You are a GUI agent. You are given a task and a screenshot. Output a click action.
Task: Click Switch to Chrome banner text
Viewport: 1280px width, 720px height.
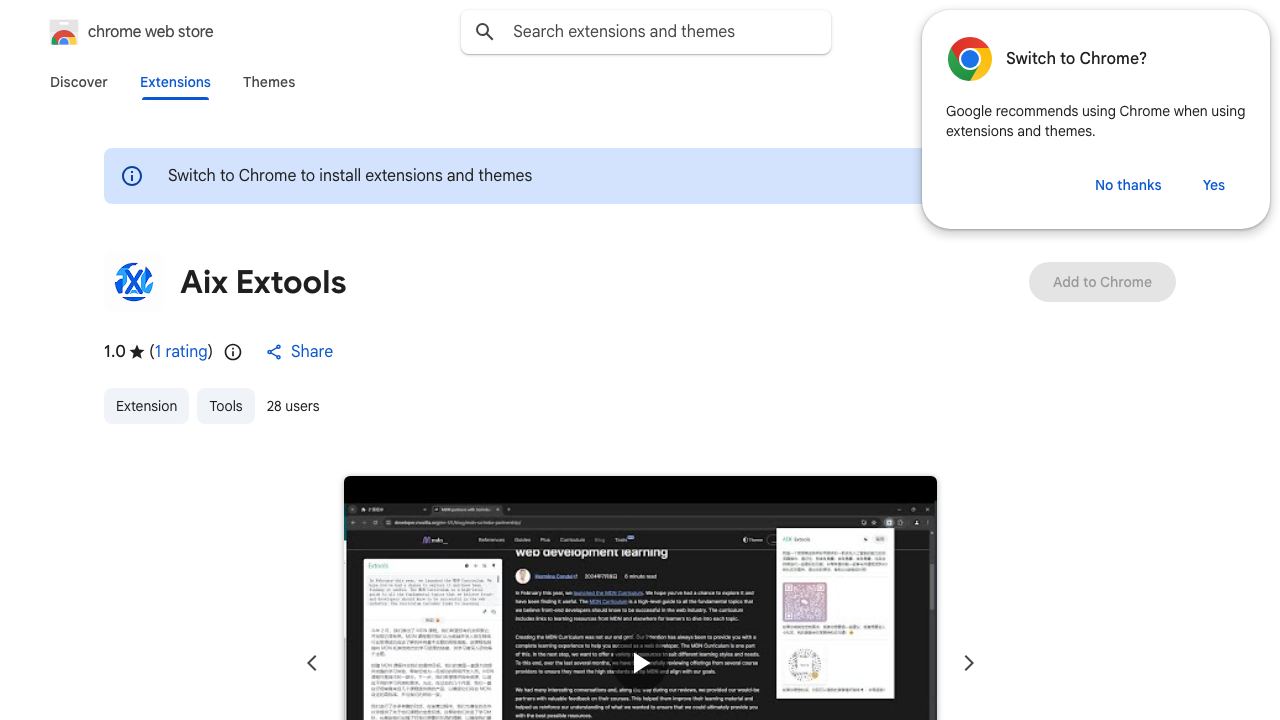pyautogui.click(x=350, y=176)
